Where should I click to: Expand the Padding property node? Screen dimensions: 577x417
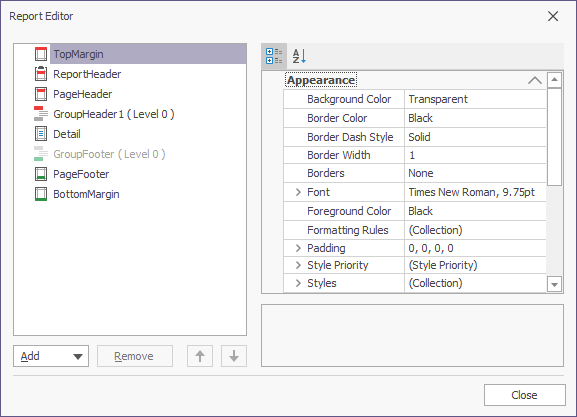(x=298, y=248)
